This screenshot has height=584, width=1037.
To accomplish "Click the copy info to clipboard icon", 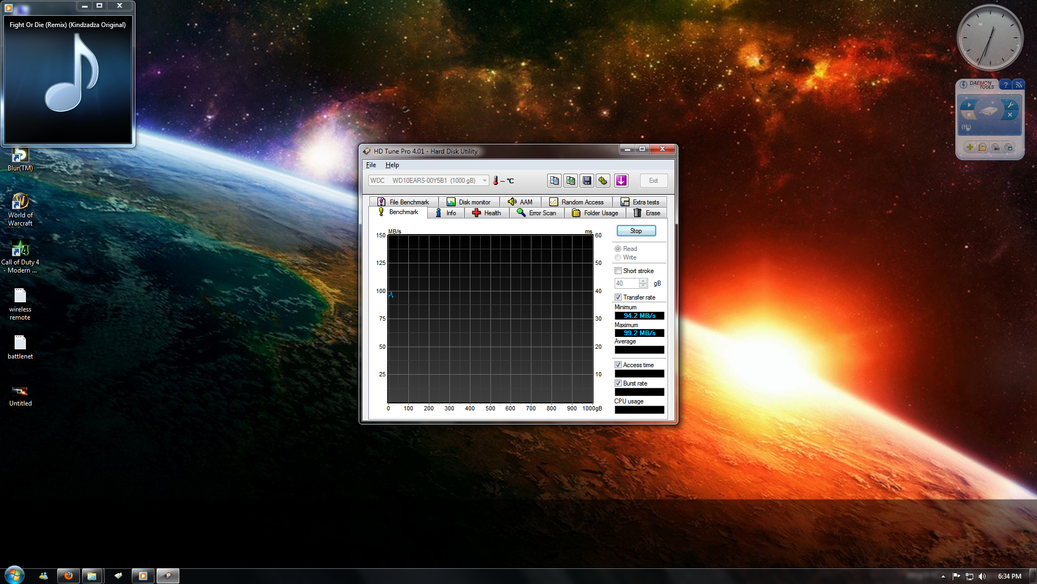I will point(554,181).
